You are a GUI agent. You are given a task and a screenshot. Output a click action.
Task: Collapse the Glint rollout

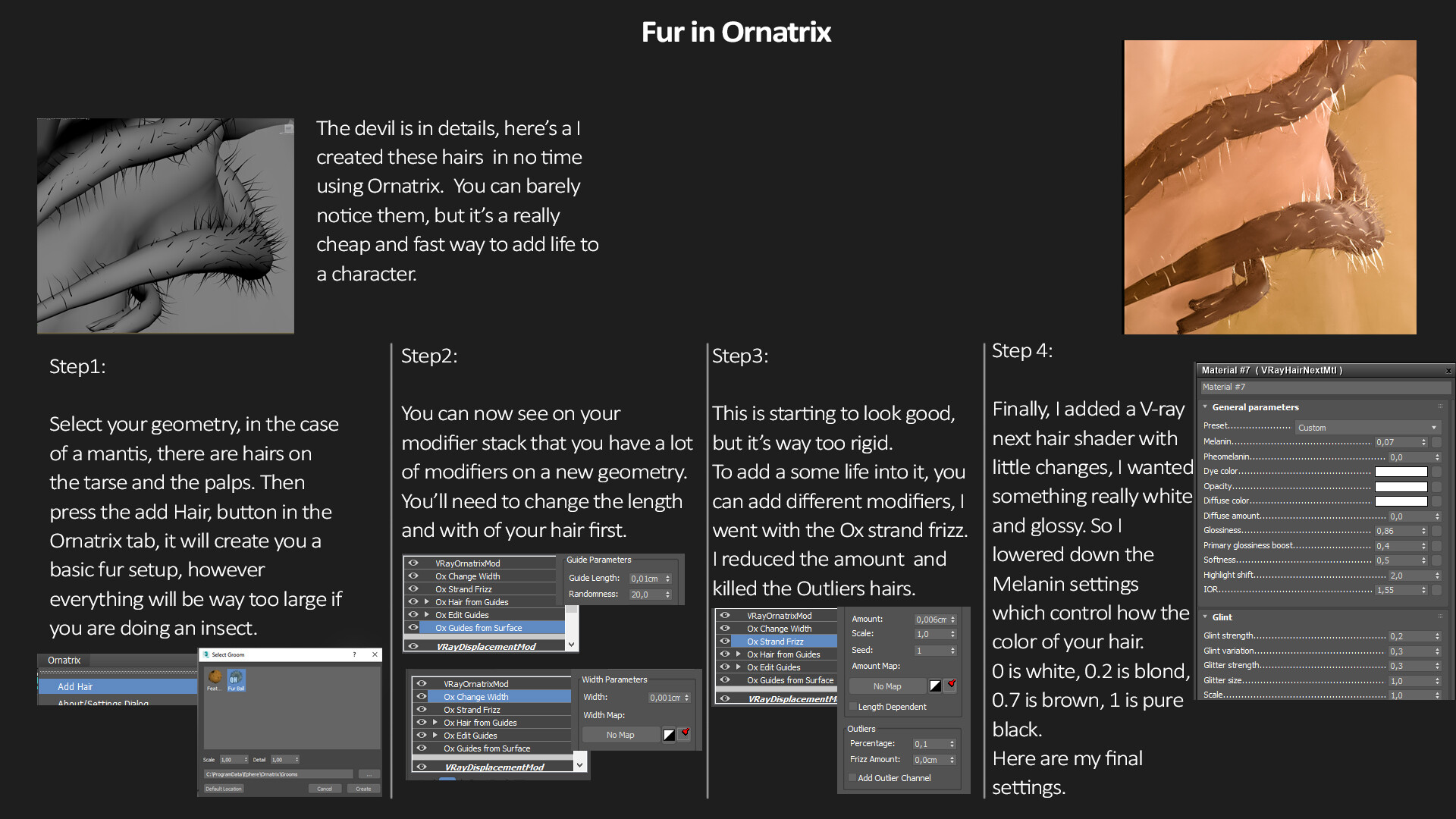pos(1205,617)
